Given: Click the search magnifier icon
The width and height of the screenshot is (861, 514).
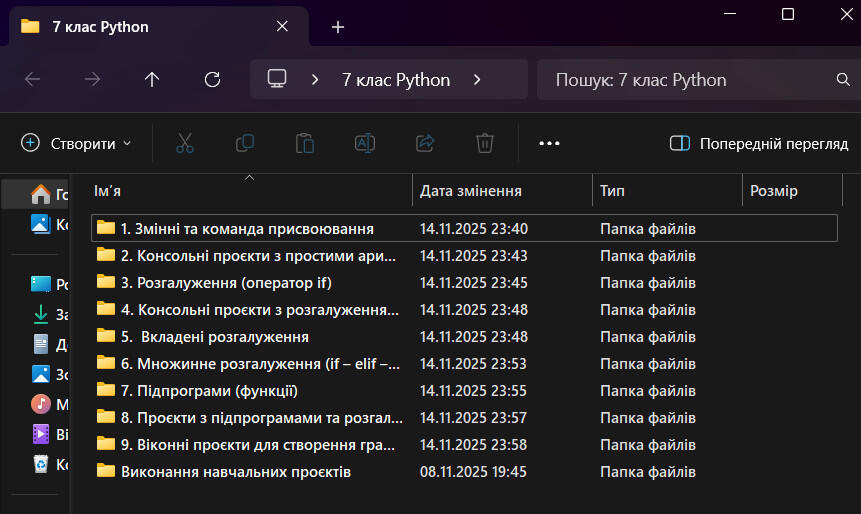Looking at the screenshot, I should tap(843, 80).
